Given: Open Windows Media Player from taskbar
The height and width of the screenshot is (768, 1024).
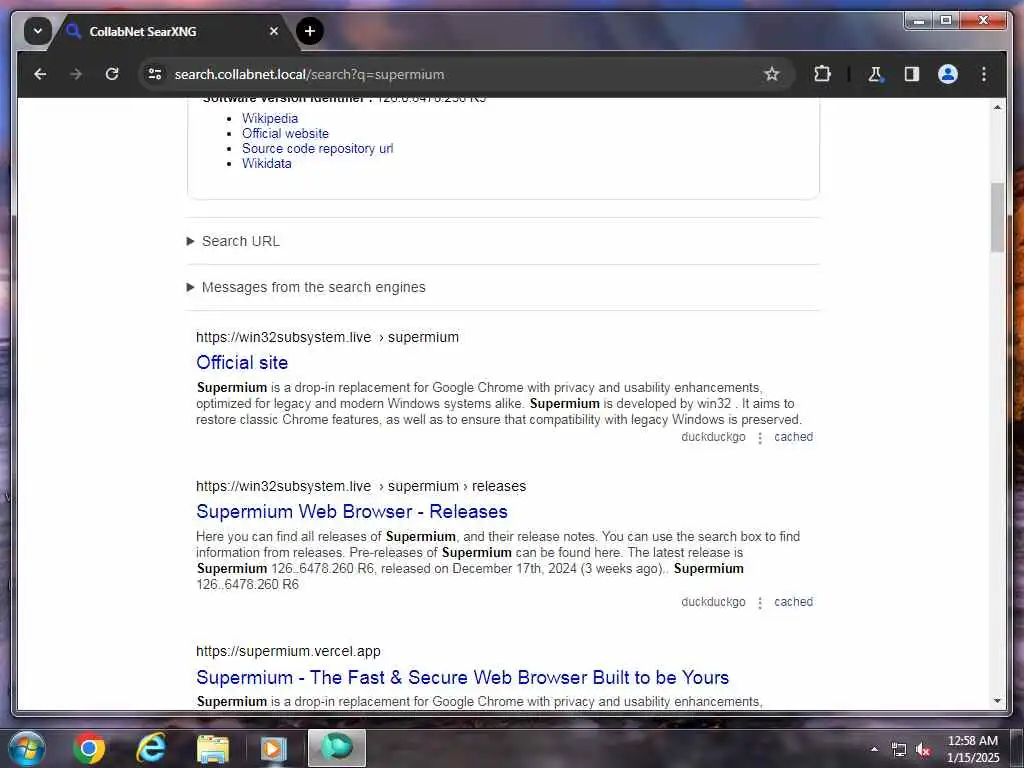Looking at the screenshot, I should [274, 748].
